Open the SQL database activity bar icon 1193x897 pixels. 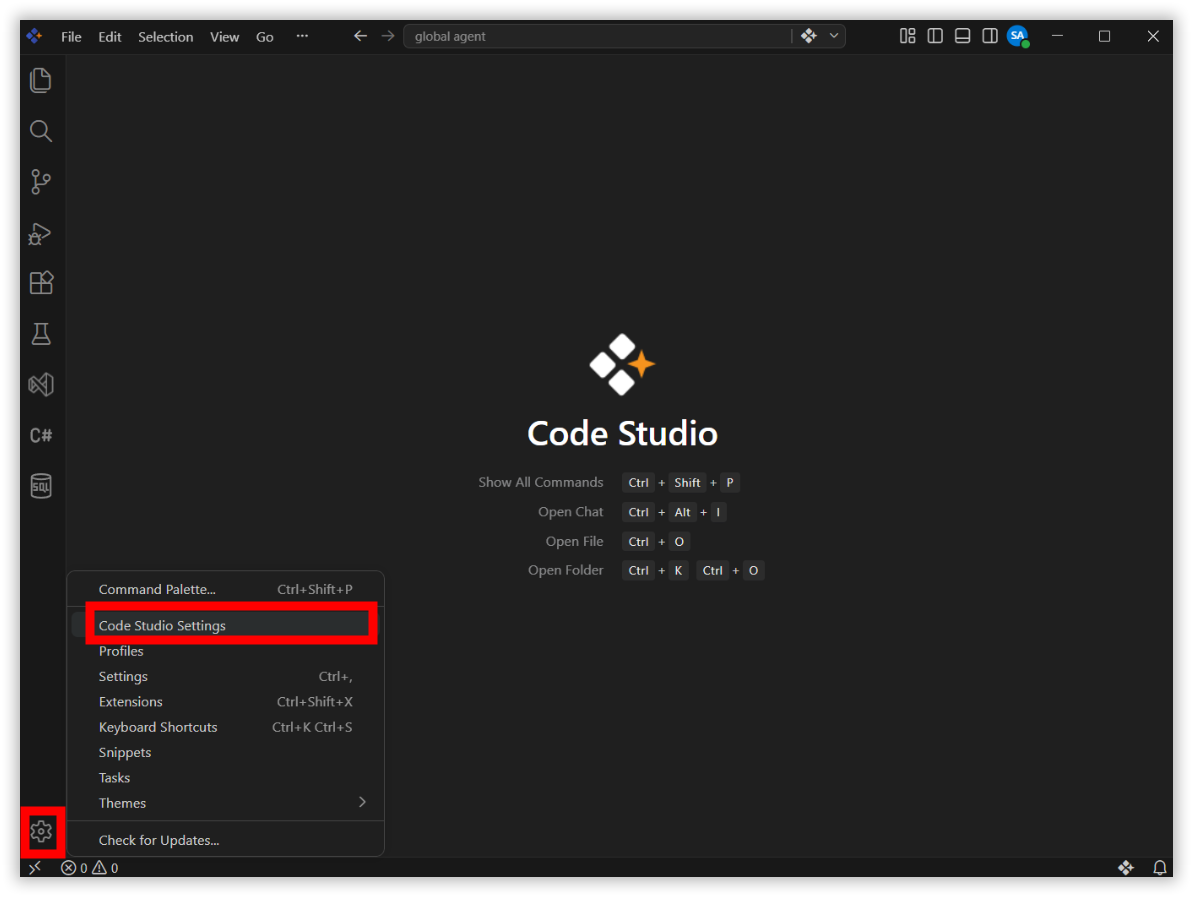point(41,485)
